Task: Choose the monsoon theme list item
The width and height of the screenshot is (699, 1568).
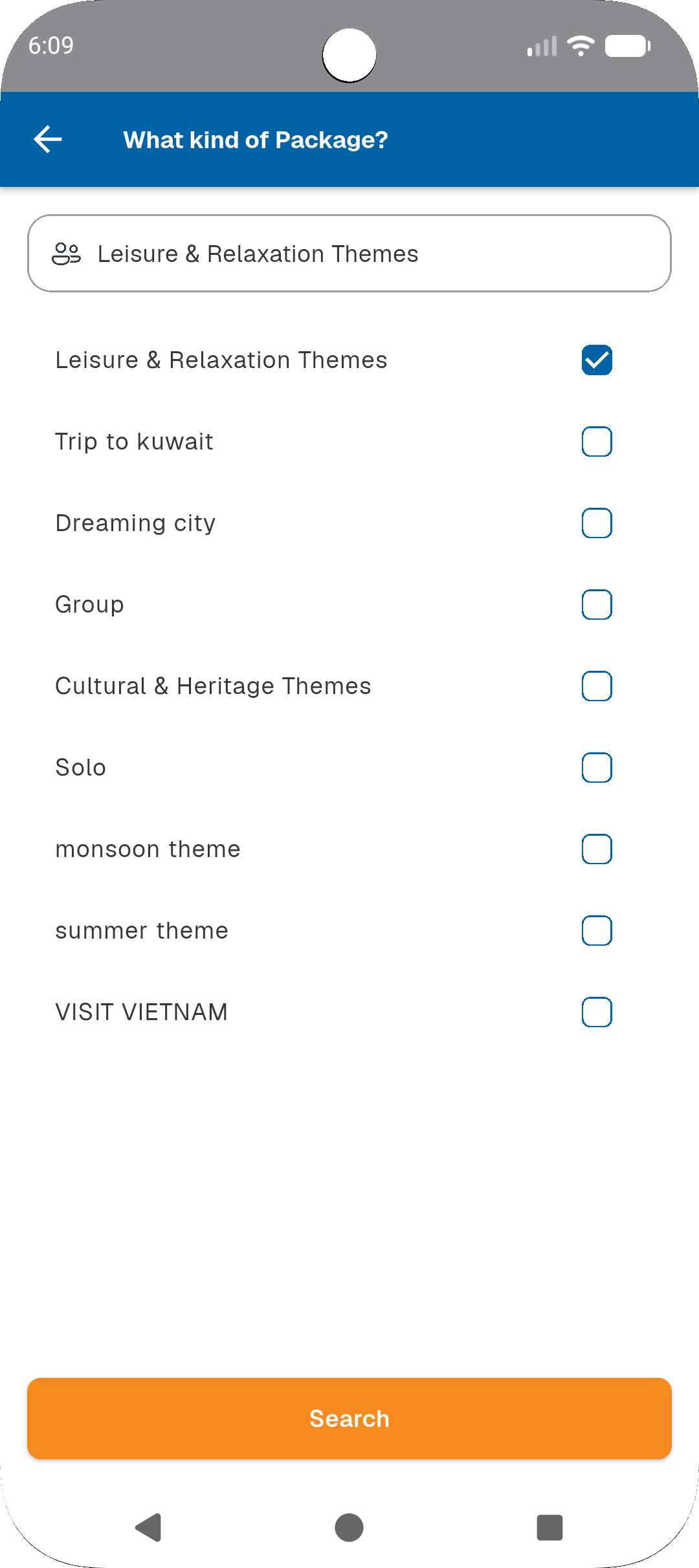Action: 148,849
